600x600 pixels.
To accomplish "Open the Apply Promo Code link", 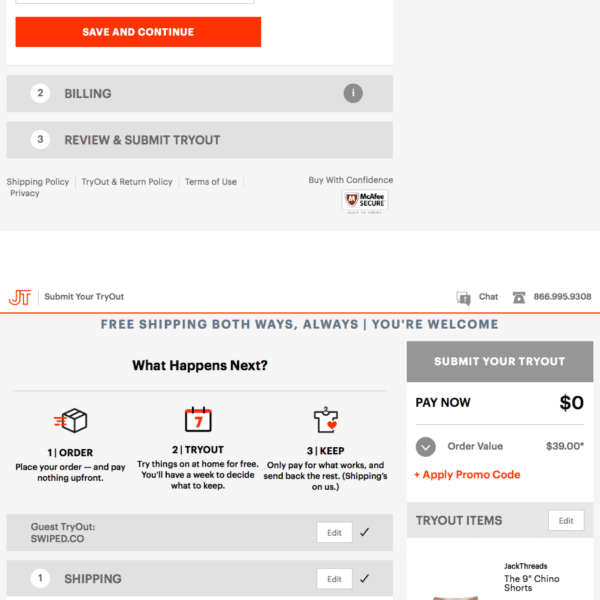I will pos(467,475).
